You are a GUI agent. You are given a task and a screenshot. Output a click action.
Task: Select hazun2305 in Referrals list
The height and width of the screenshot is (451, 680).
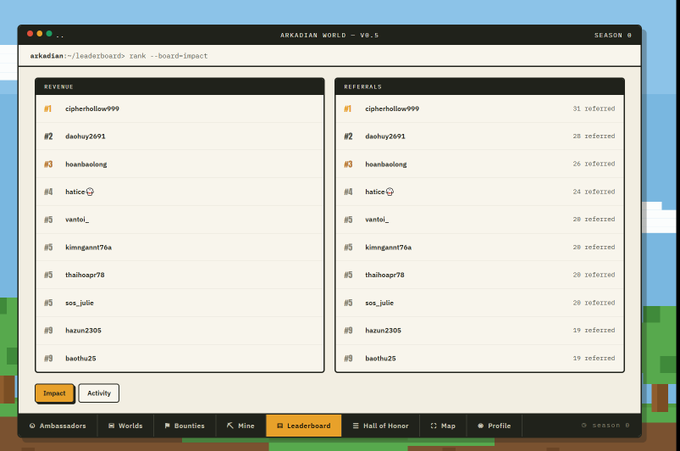point(480,330)
